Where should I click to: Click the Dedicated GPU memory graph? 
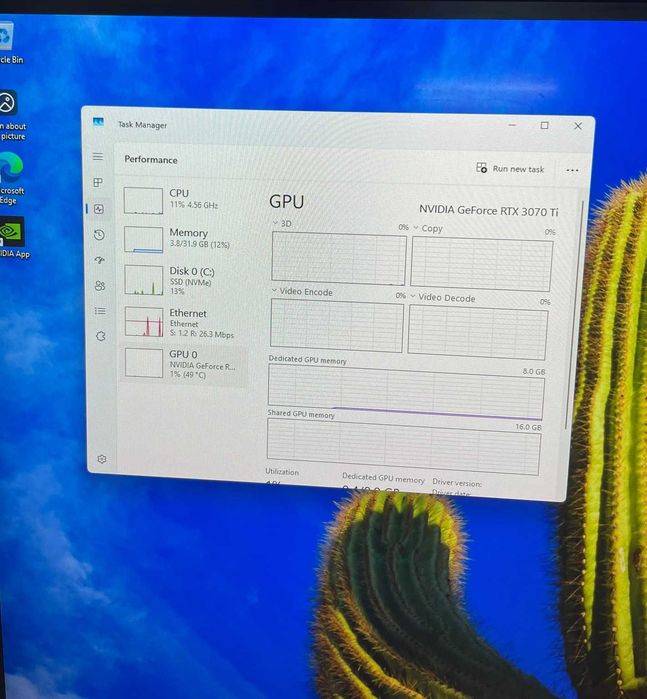406,392
